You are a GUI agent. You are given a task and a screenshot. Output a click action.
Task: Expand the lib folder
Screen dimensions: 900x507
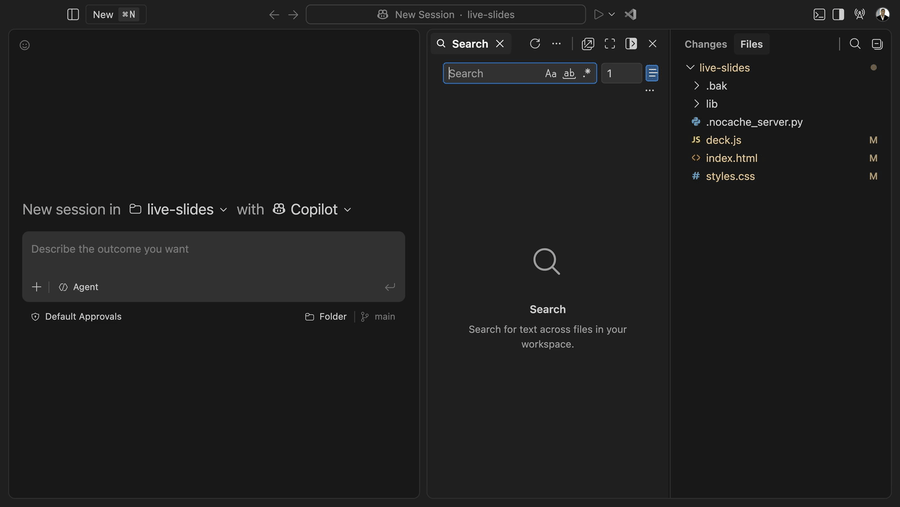coord(697,104)
